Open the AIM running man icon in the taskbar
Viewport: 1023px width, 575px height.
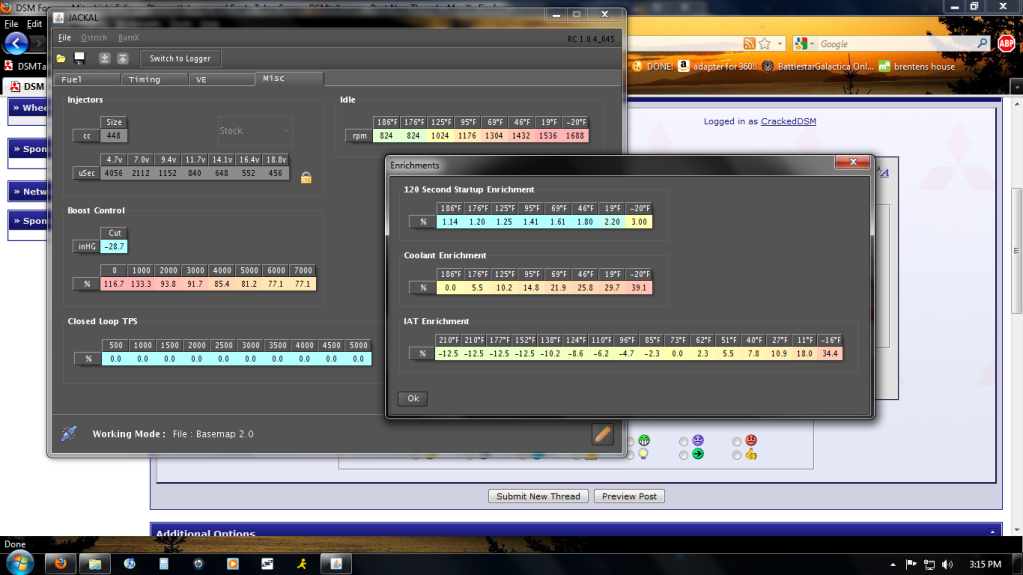coord(301,563)
